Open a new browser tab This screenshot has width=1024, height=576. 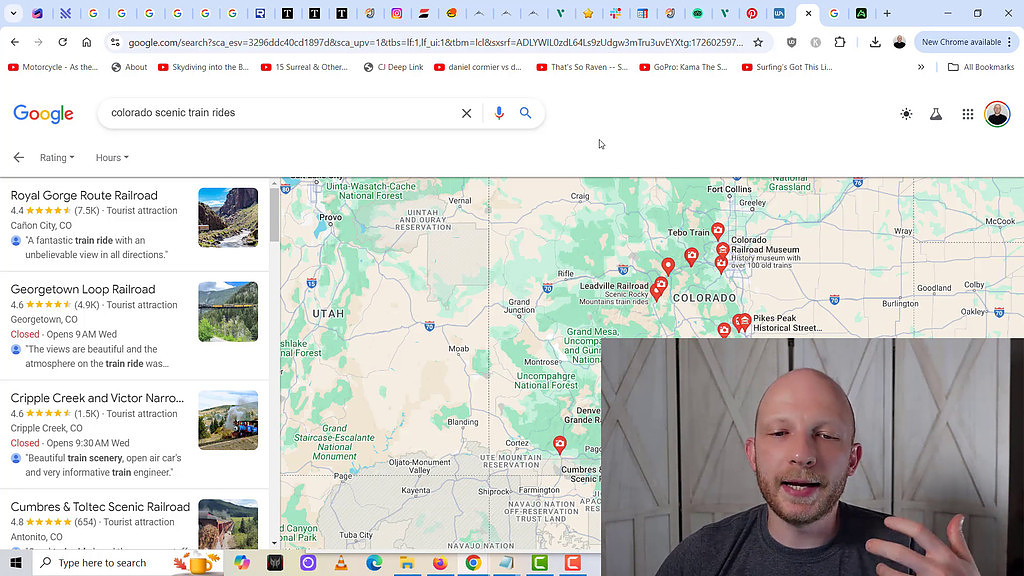click(x=887, y=14)
